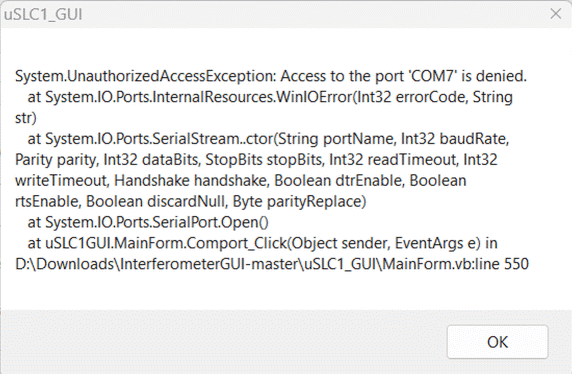
Task: Click the 'EventArgs e) in' text
Action: pyautogui.click(x=446, y=243)
